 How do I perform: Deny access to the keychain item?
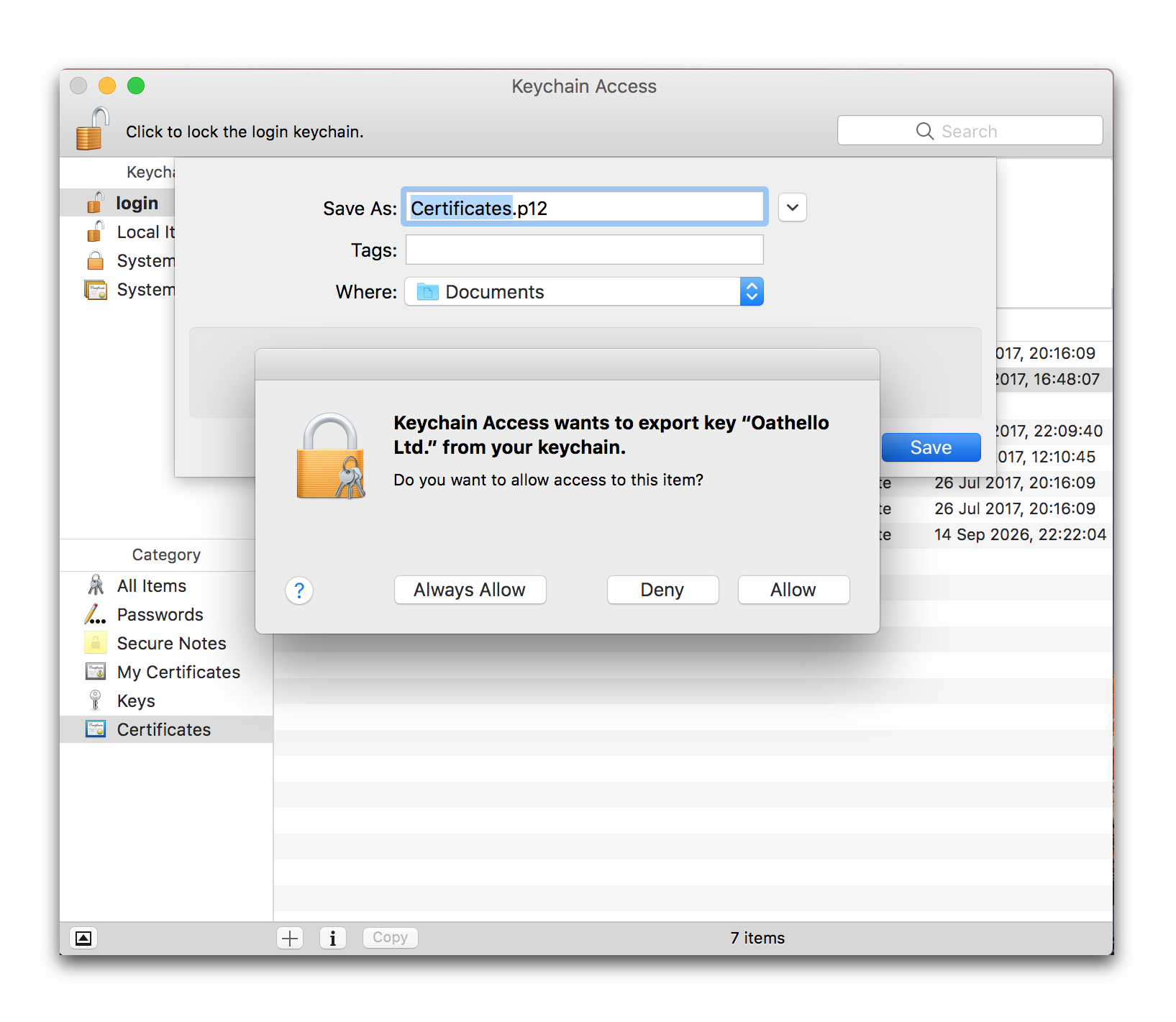pyautogui.click(x=662, y=590)
